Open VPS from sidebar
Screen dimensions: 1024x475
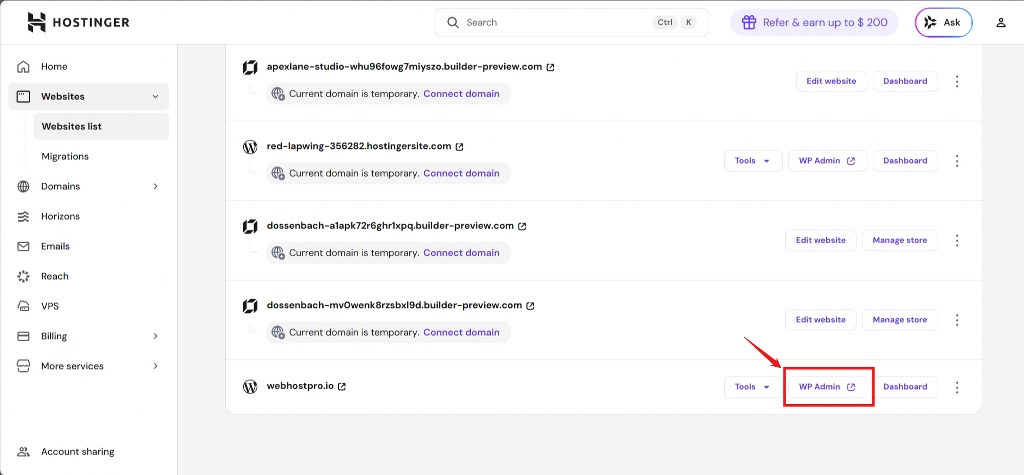(50, 306)
